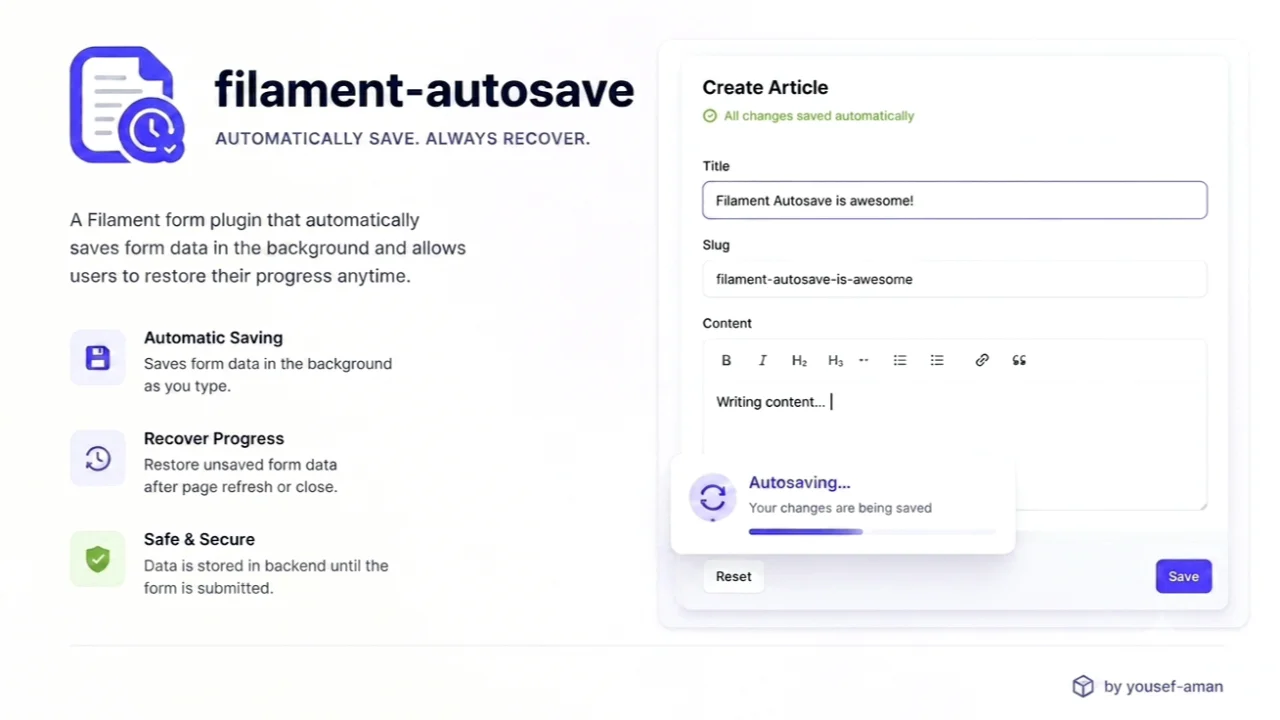The image size is (1280, 720).
Task: Click the cube icon beside yousef-aman
Action: pos(1083,686)
